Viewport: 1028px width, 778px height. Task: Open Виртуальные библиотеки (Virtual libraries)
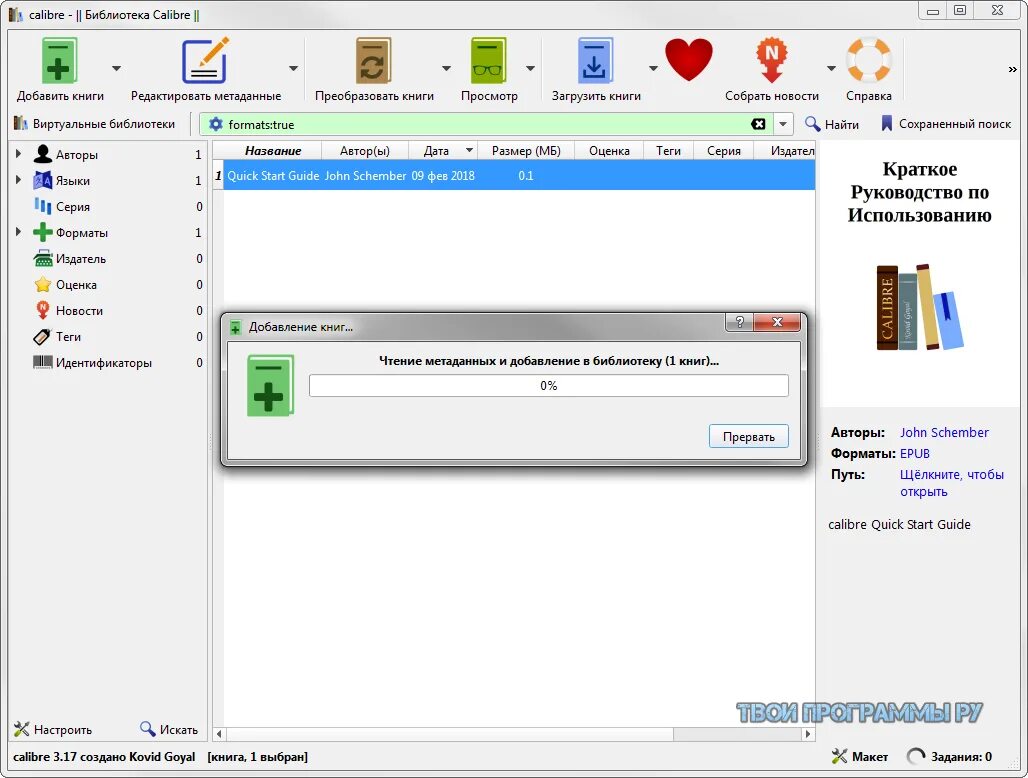point(94,123)
